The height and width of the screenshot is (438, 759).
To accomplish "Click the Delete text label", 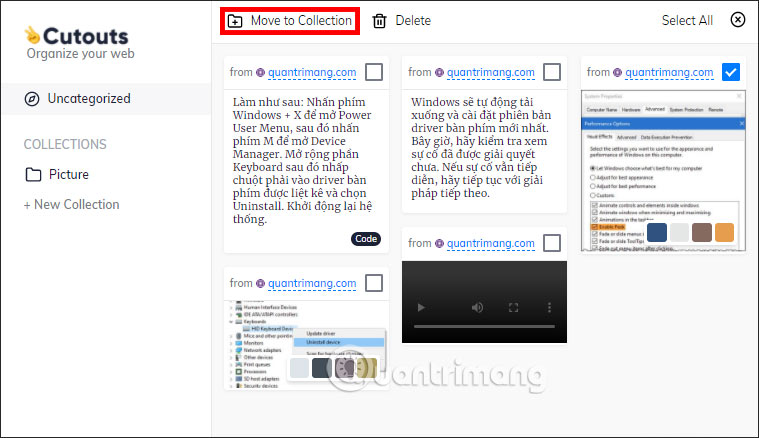I will click(413, 20).
